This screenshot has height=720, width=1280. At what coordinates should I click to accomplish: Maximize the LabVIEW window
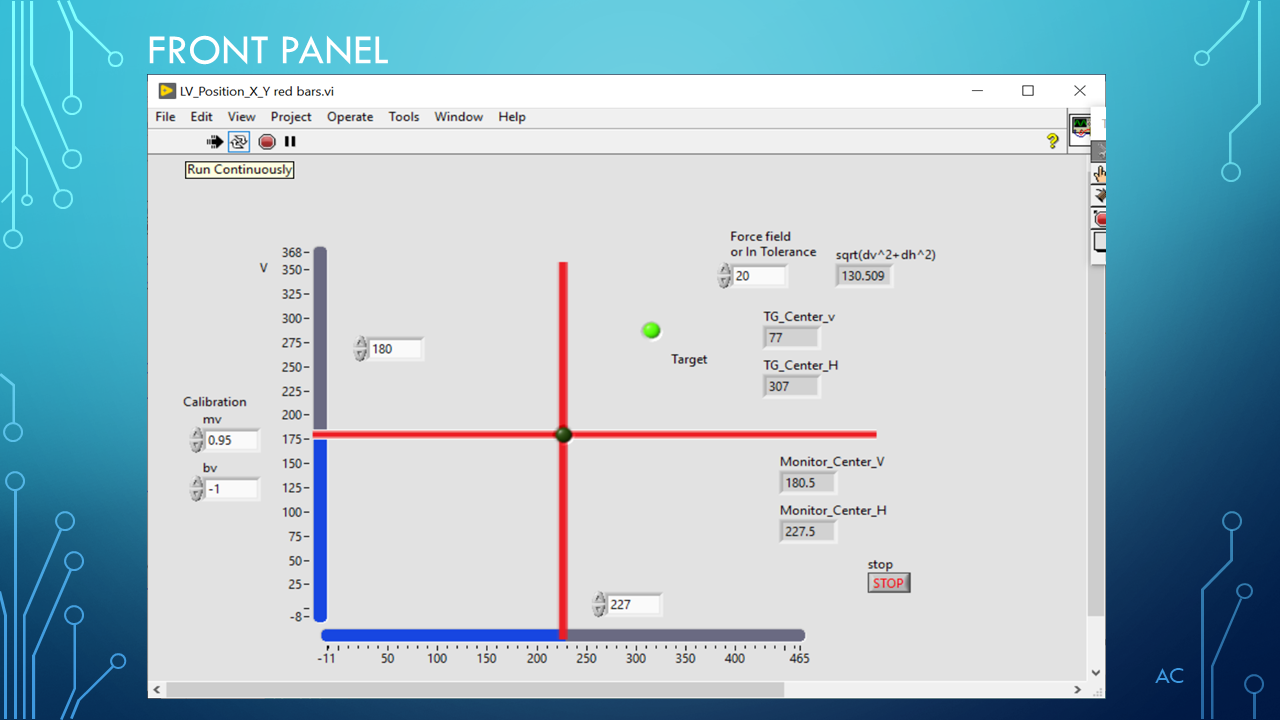click(1028, 91)
